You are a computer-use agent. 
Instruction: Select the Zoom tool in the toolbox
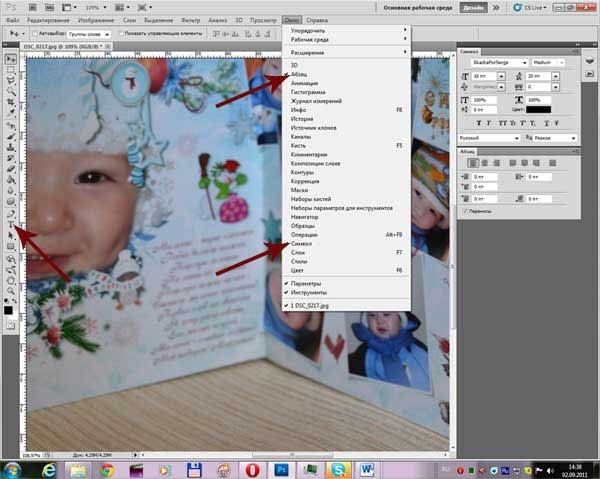[10, 291]
